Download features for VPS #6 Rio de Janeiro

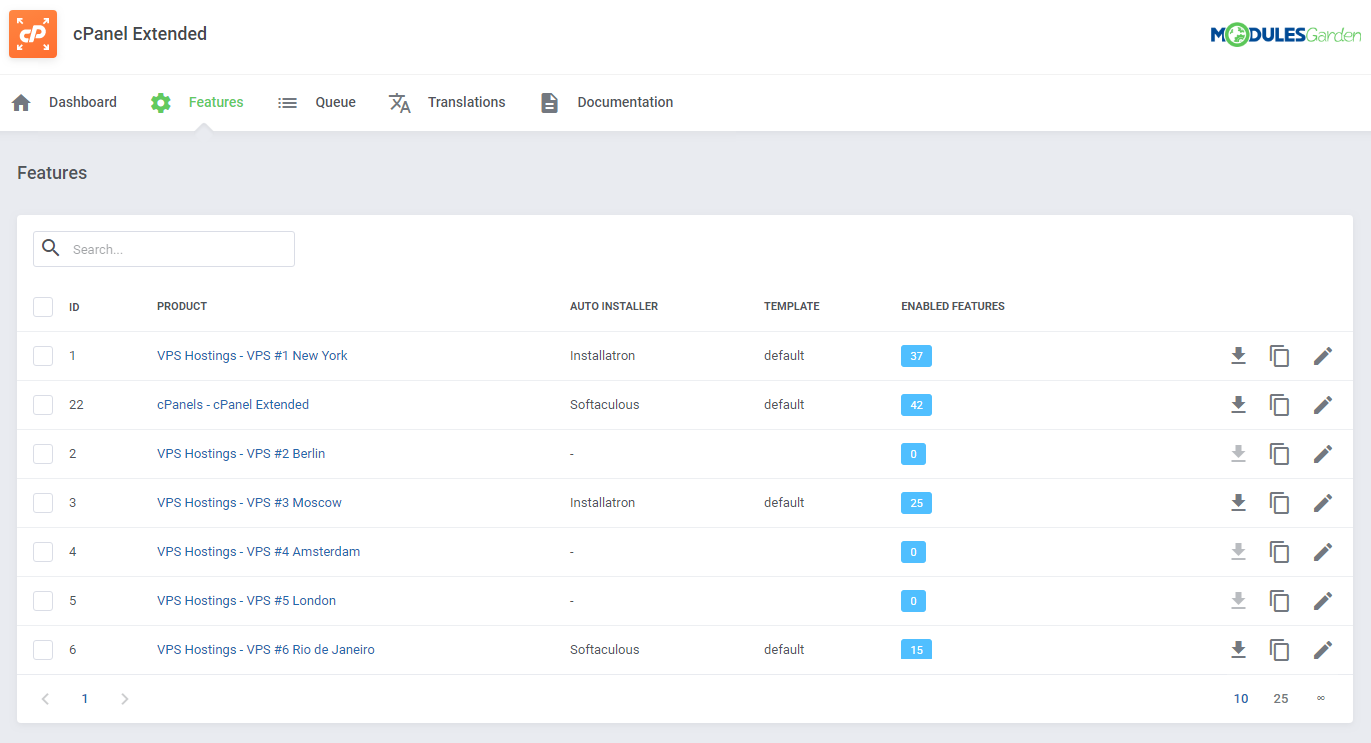pos(1239,649)
